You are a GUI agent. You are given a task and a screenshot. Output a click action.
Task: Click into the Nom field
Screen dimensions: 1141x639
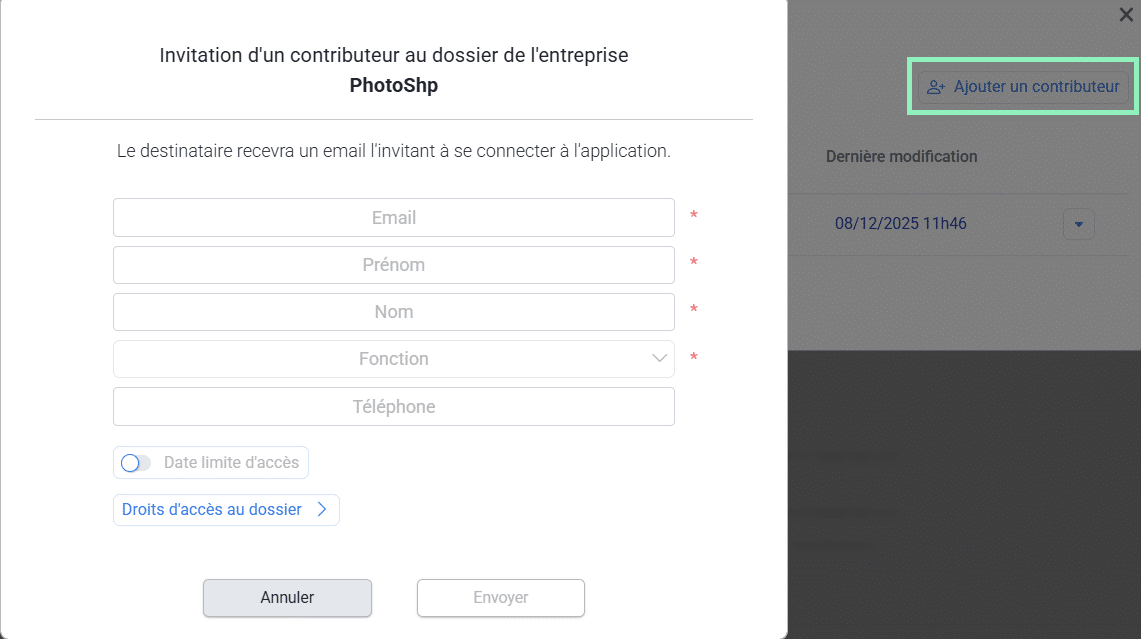[x=393, y=312]
